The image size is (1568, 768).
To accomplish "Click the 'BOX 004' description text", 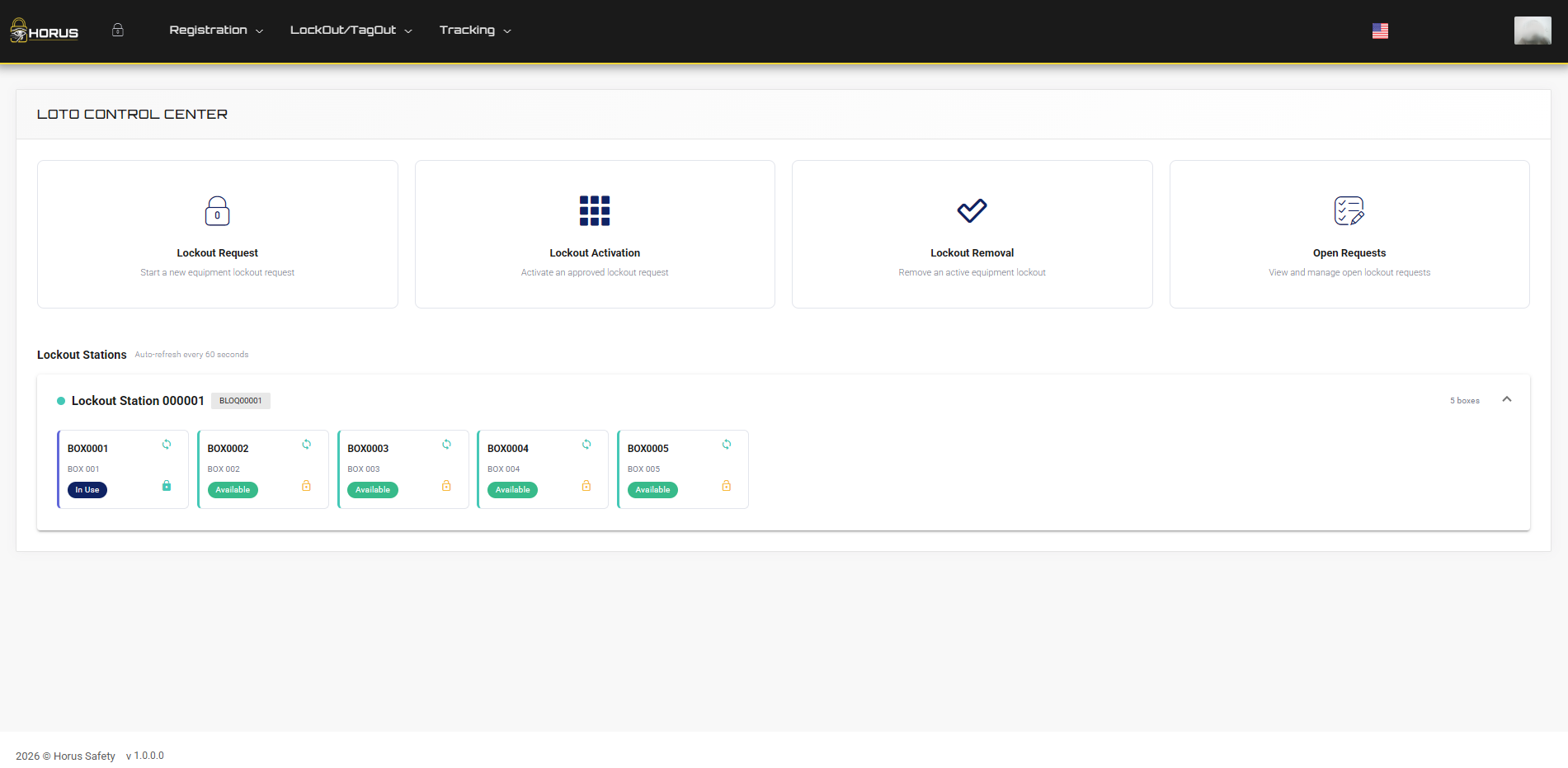I will pos(504,469).
